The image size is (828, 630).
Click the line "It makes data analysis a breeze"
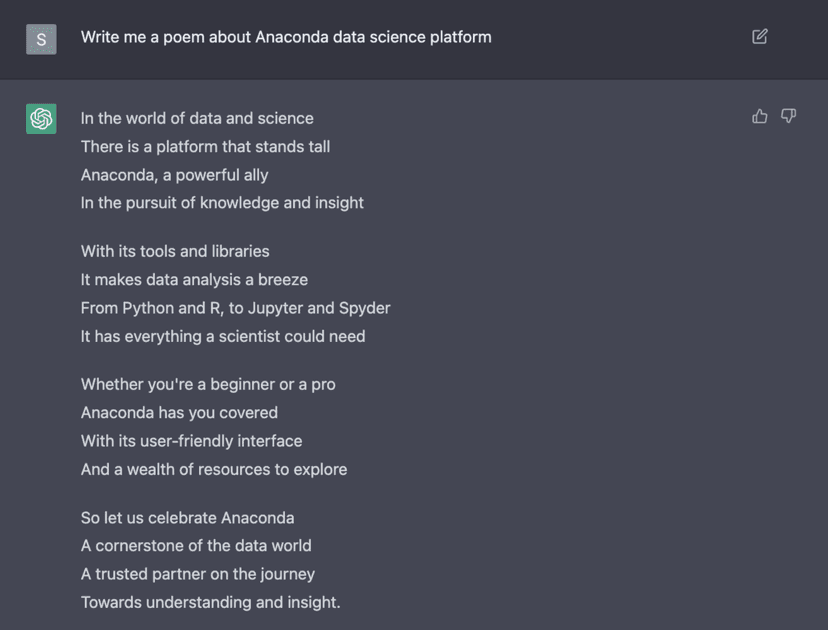[x=194, y=280]
